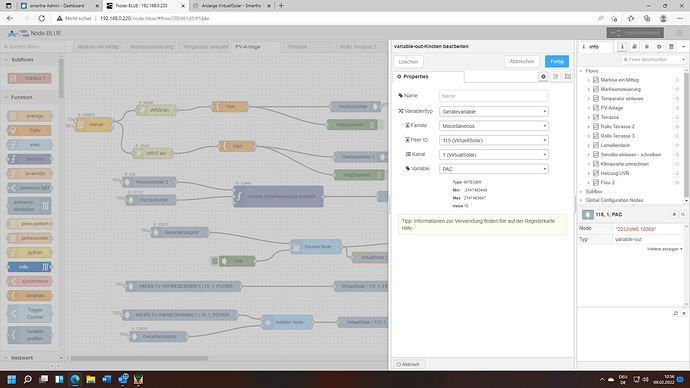
Task: Switch to Markise ein Mittag flow tab
Action: pos(99,47)
